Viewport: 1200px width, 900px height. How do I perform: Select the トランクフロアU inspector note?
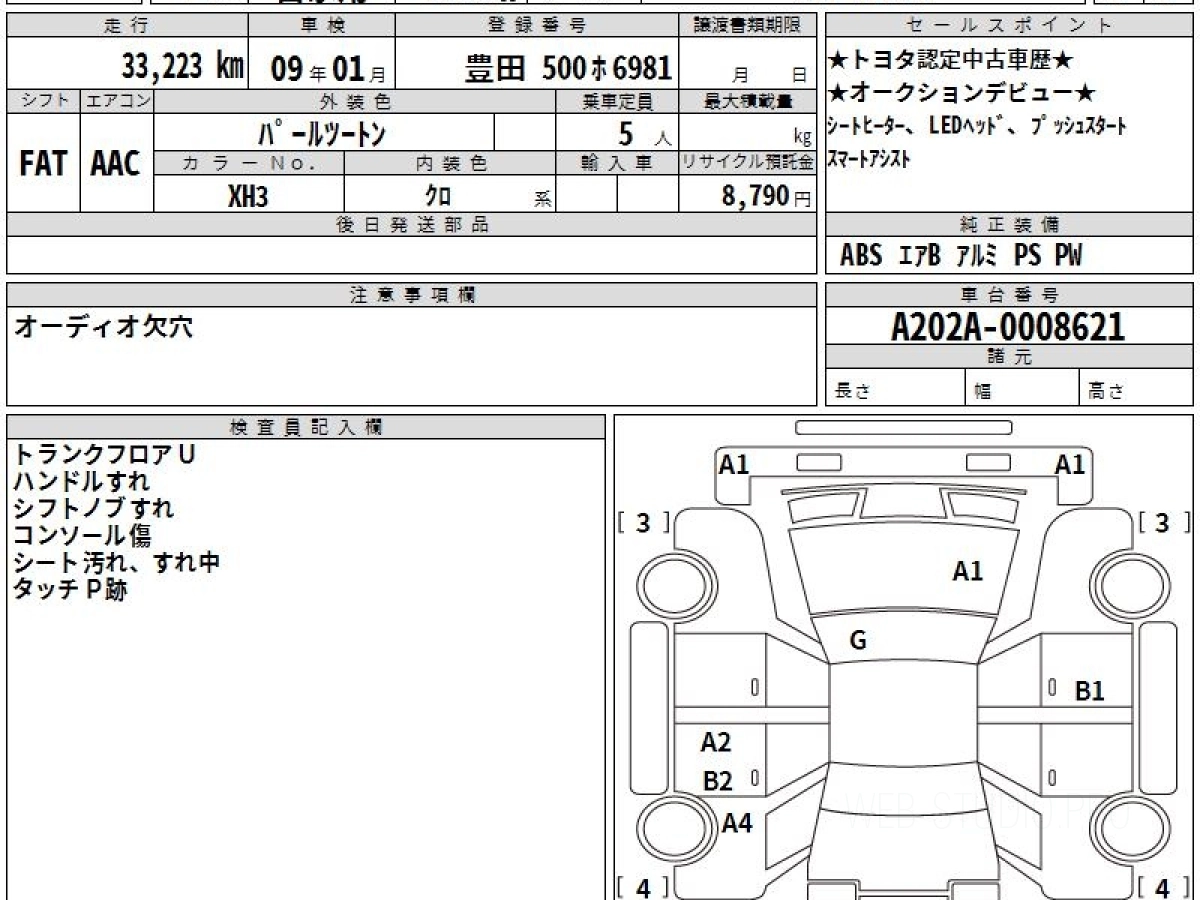coord(104,454)
